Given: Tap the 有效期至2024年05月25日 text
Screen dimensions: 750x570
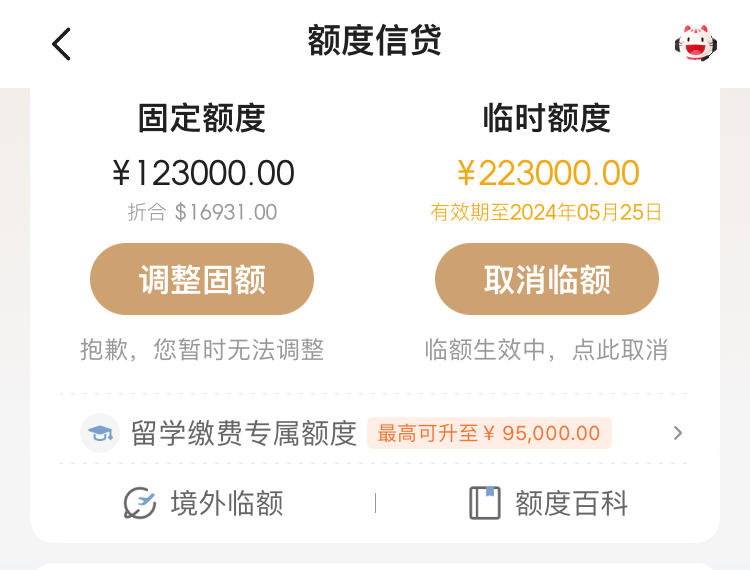Looking at the screenshot, I should [546, 212].
